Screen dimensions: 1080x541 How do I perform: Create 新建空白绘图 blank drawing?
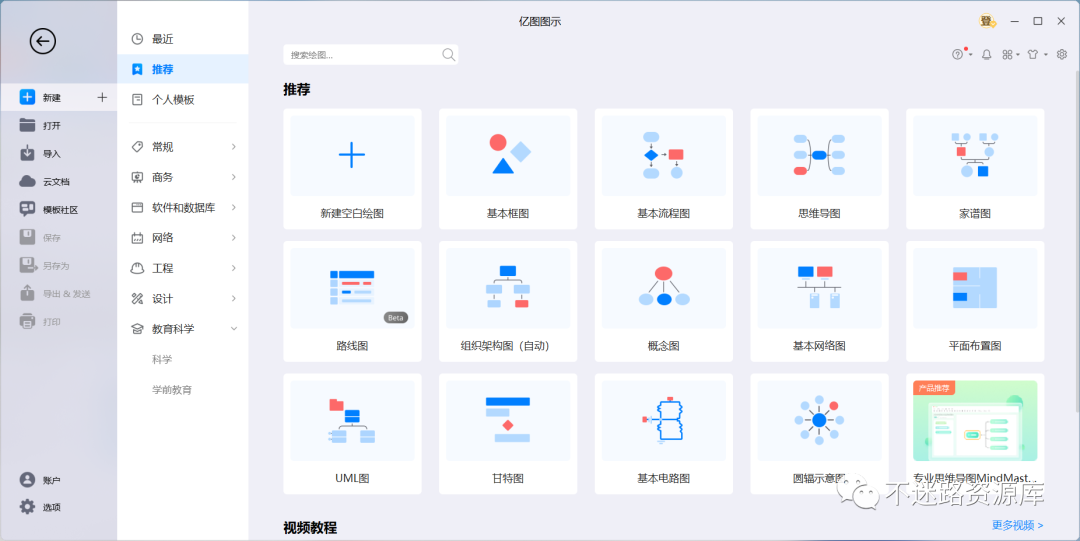[352, 169]
